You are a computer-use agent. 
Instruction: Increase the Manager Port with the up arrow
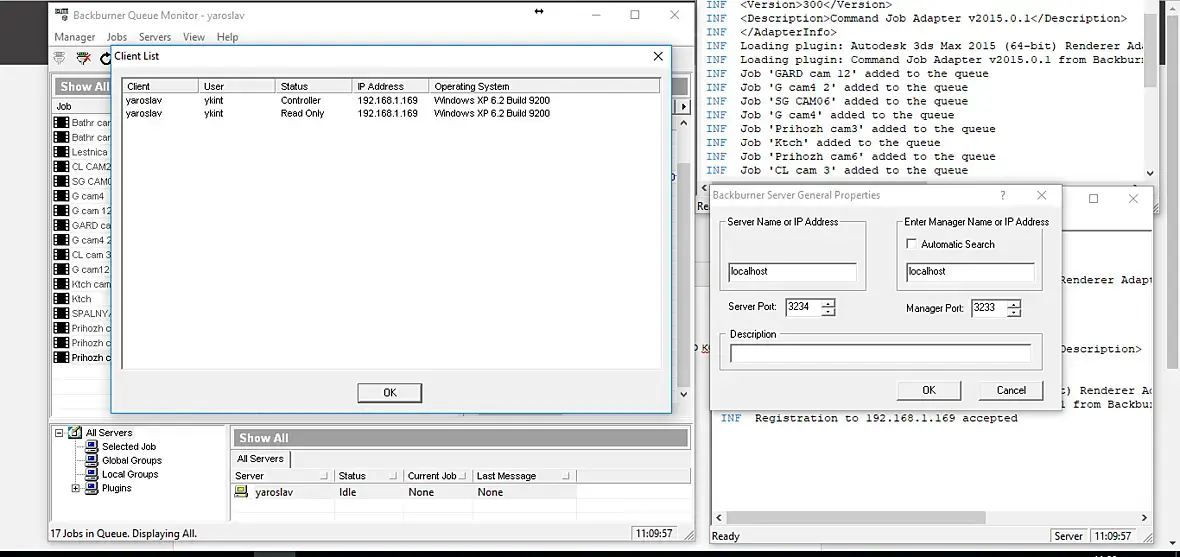pyautogui.click(x=1014, y=303)
